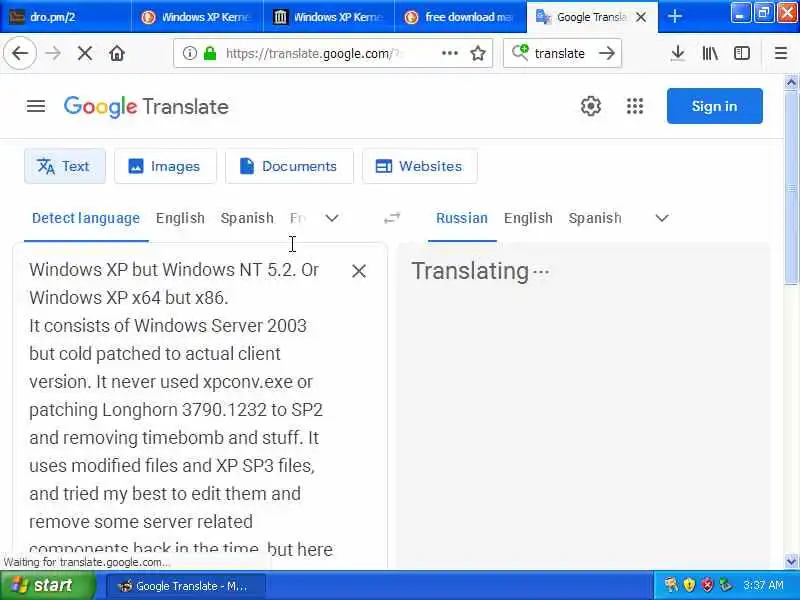The width and height of the screenshot is (800, 600).
Task: Show site information icon in address bar
Action: pyautogui.click(x=189, y=53)
